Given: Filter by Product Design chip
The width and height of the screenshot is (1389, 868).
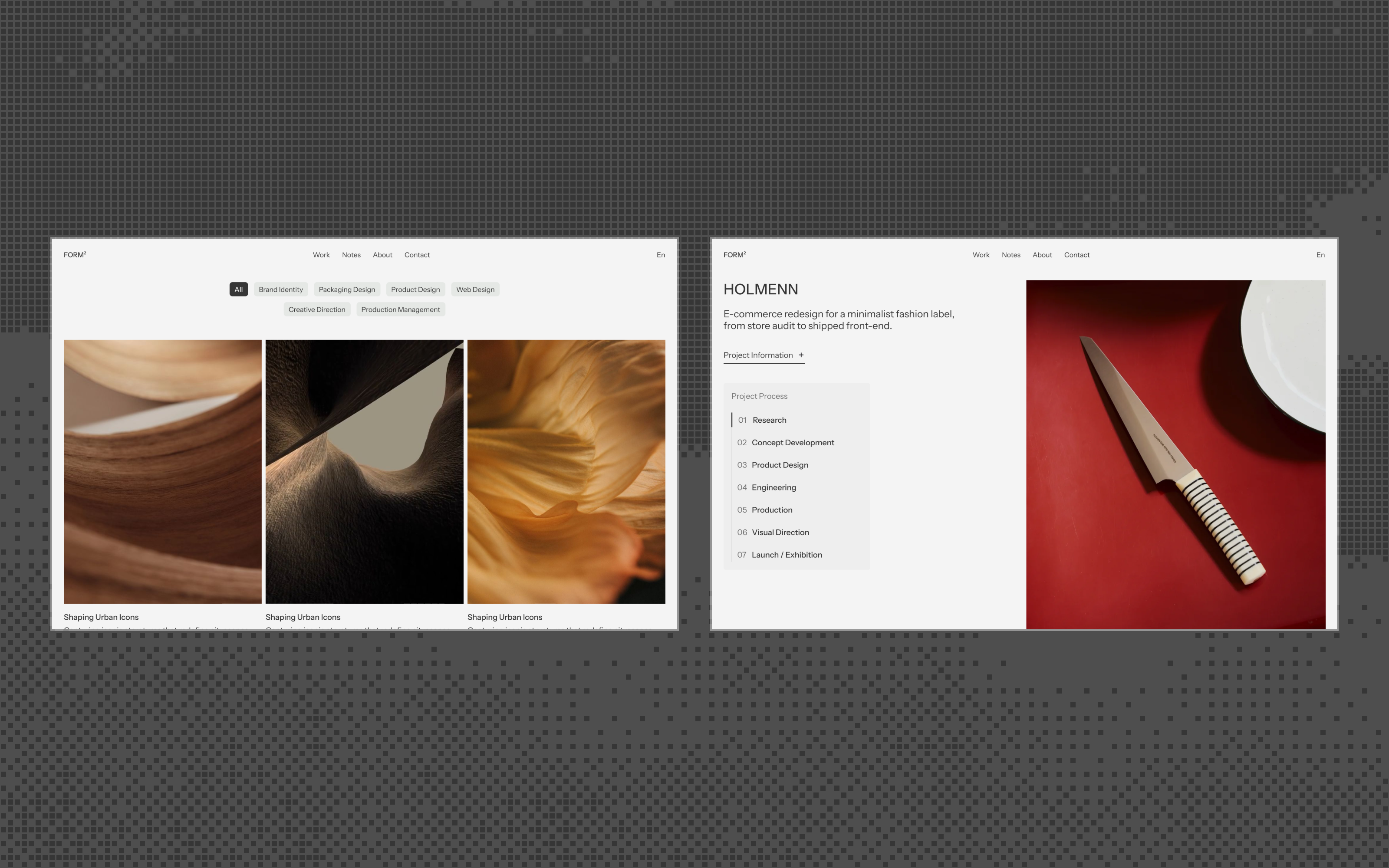Looking at the screenshot, I should (415, 289).
